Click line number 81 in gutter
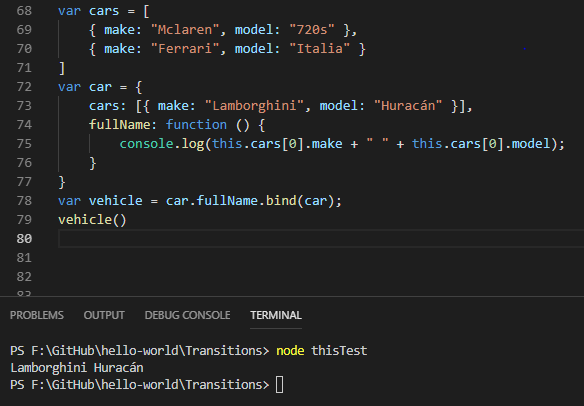 [x=24, y=258]
